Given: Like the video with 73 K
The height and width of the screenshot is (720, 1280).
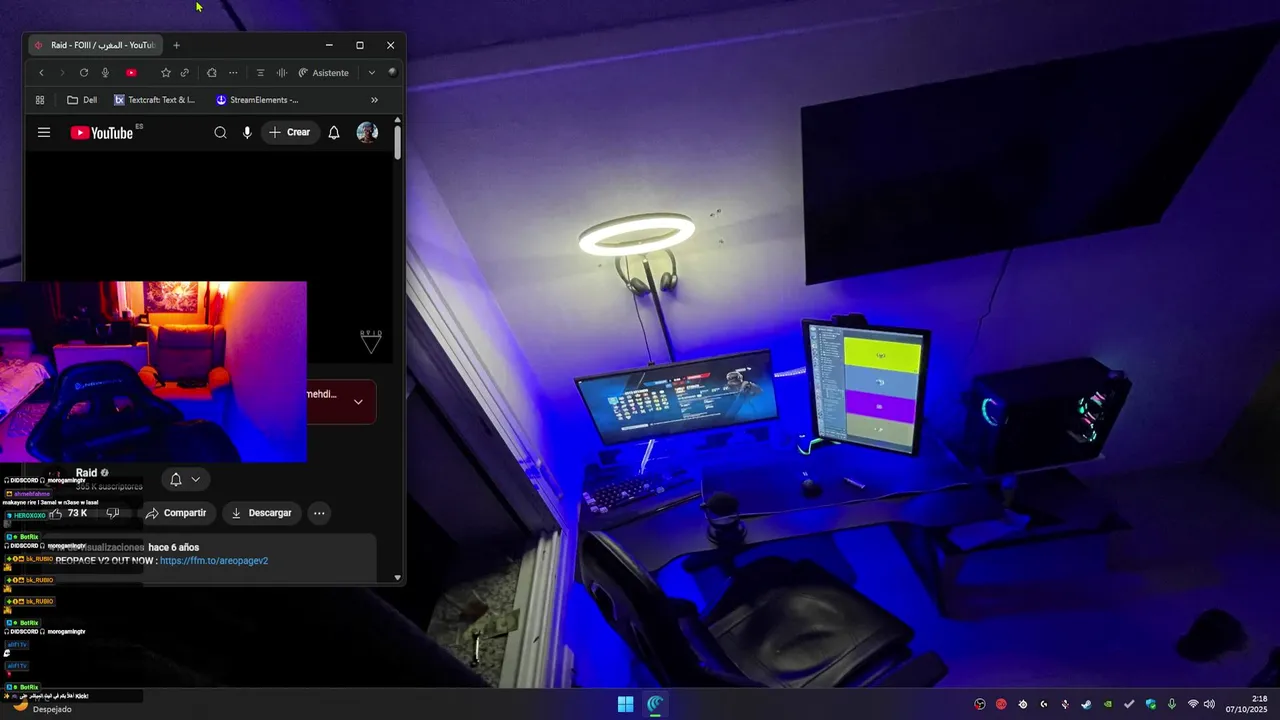Looking at the screenshot, I should pyautogui.click(x=70, y=513).
